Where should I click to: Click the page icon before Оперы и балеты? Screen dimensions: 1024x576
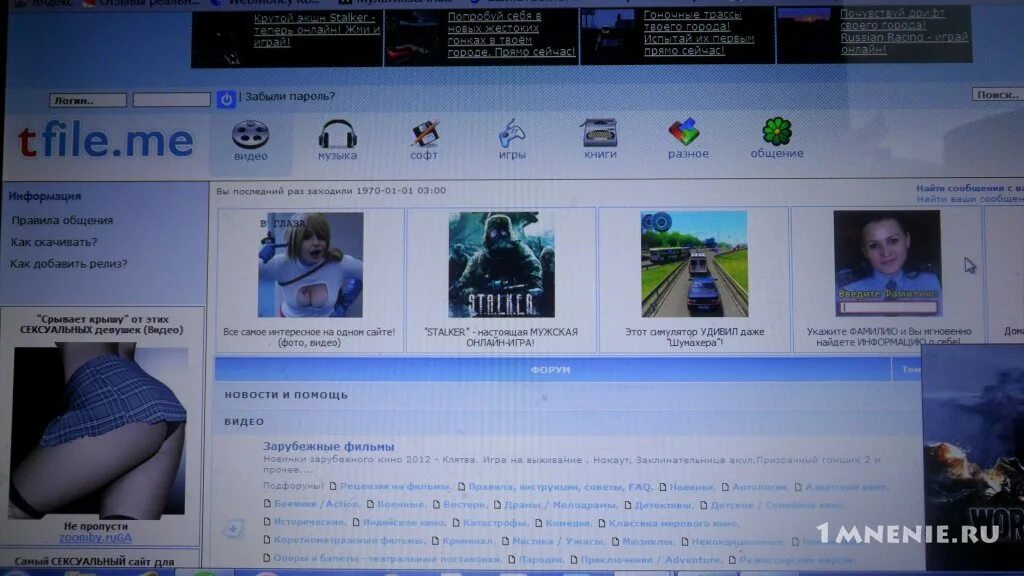point(267,558)
